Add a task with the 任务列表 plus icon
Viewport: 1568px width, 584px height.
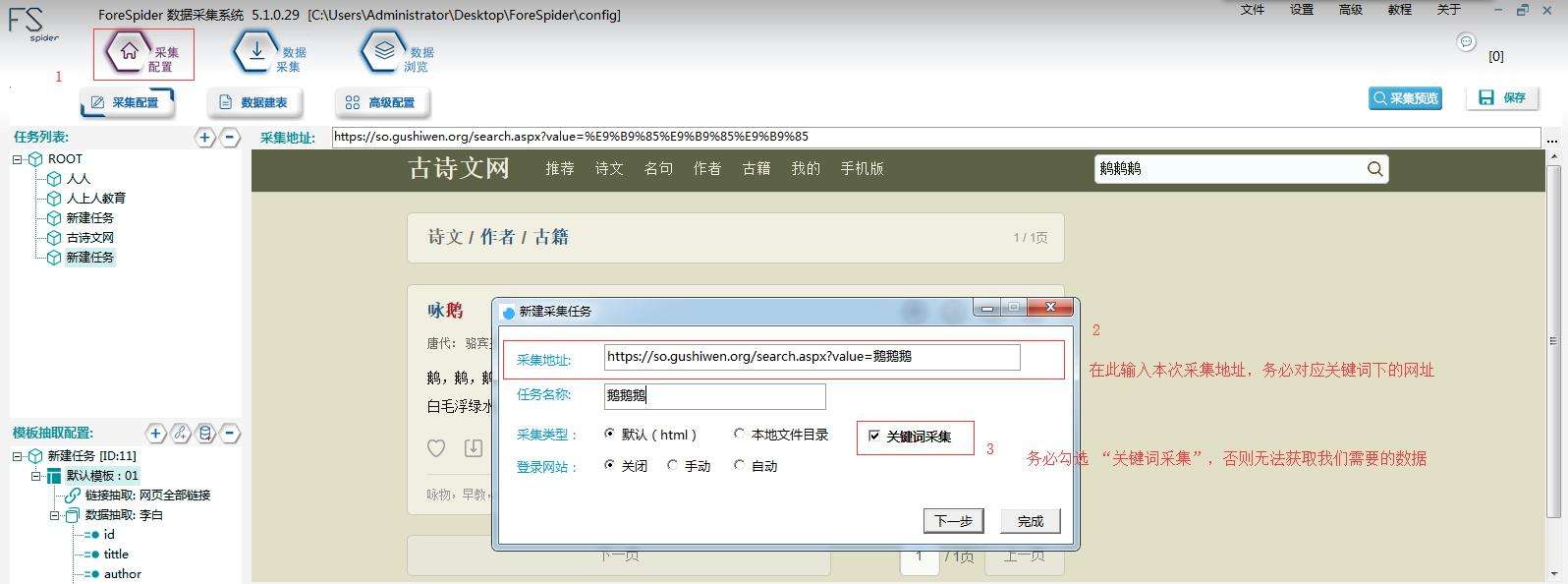[204, 138]
